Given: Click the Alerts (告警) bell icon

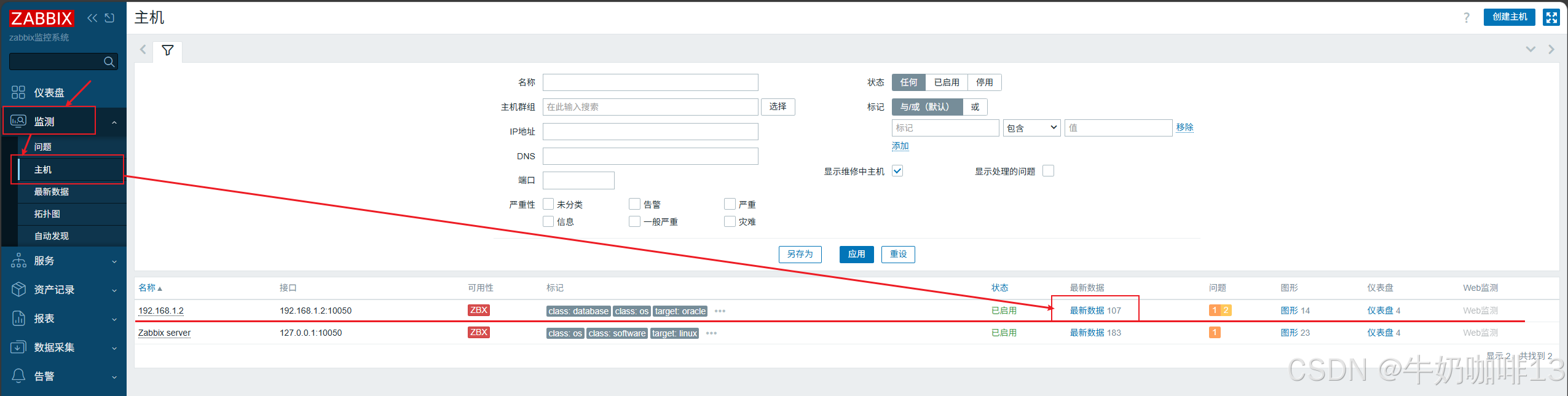Looking at the screenshot, I should click(18, 376).
